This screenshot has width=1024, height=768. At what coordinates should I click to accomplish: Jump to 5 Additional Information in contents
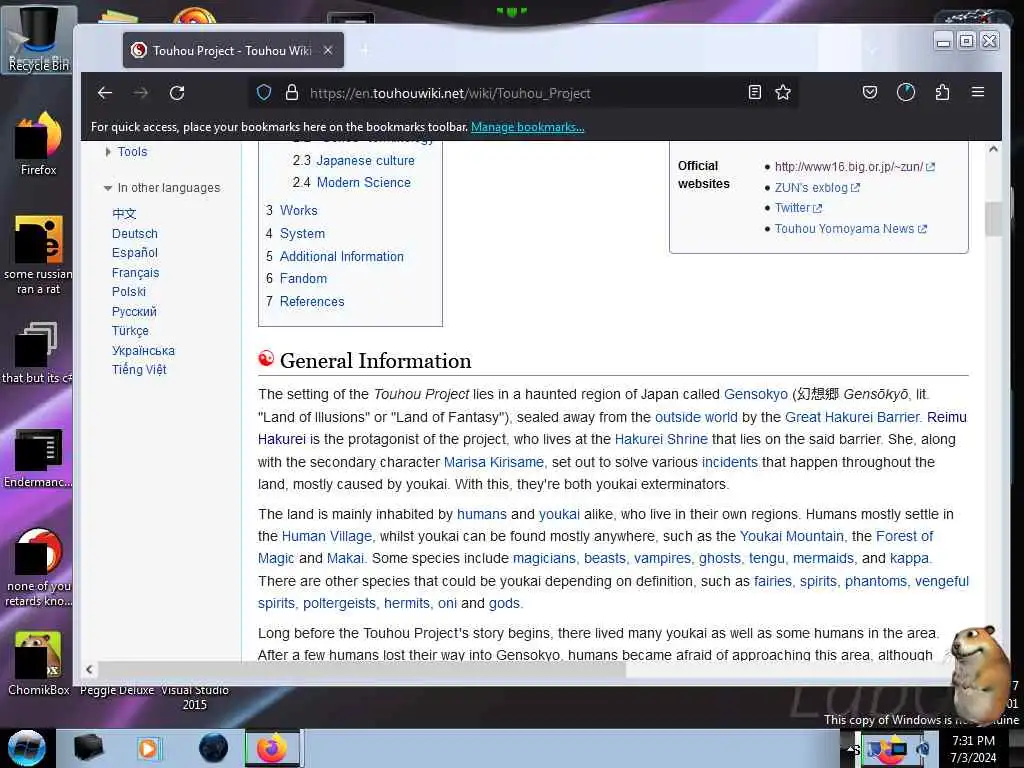pyautogui.click(x=334, y=257)
